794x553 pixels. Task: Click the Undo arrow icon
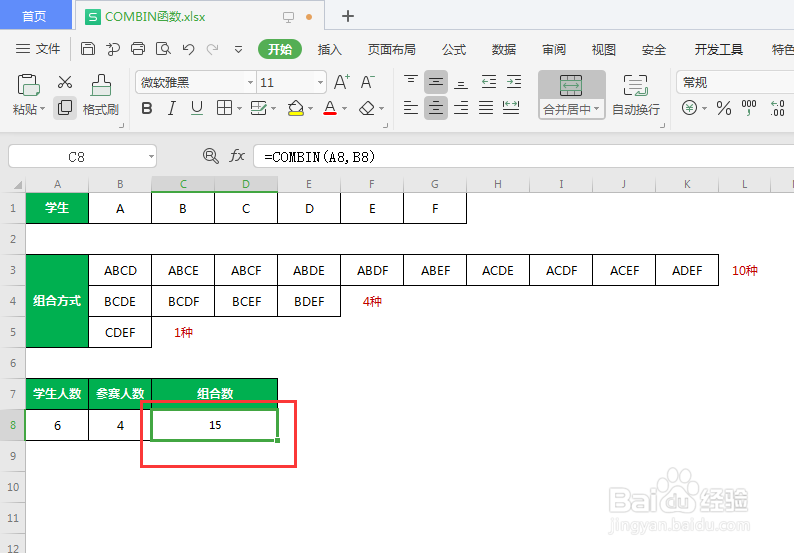(188, 49)
